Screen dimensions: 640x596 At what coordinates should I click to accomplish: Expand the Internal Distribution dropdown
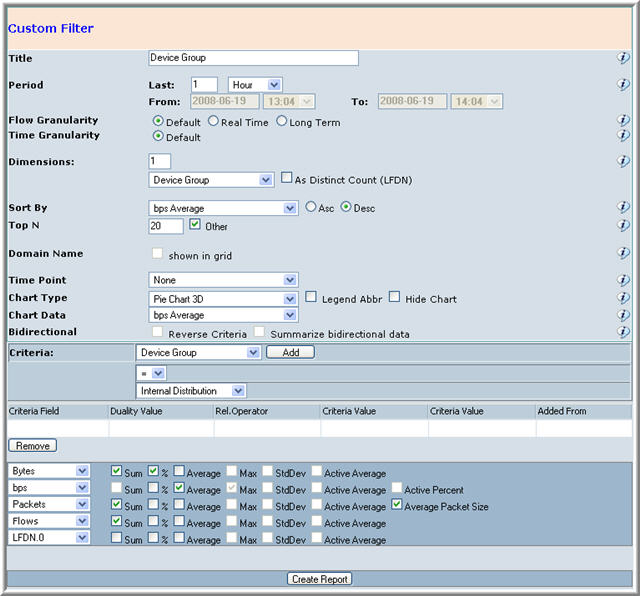pyautogui.click(x=191, y=391)
